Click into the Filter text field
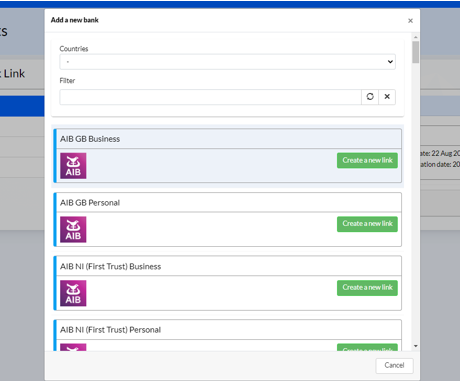Image resolution: width=462 pixels, height=381 pixels. pos(210,97)
